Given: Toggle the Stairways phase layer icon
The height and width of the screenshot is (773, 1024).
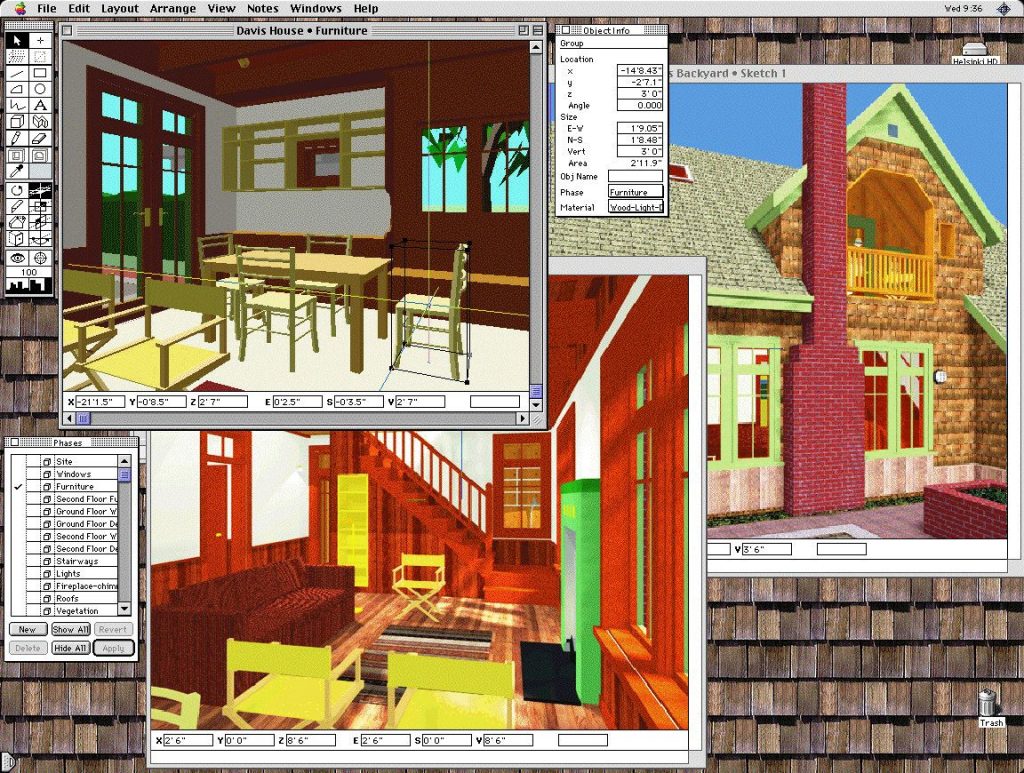Looking at the screenshot, I should click(x=46, y=561).
